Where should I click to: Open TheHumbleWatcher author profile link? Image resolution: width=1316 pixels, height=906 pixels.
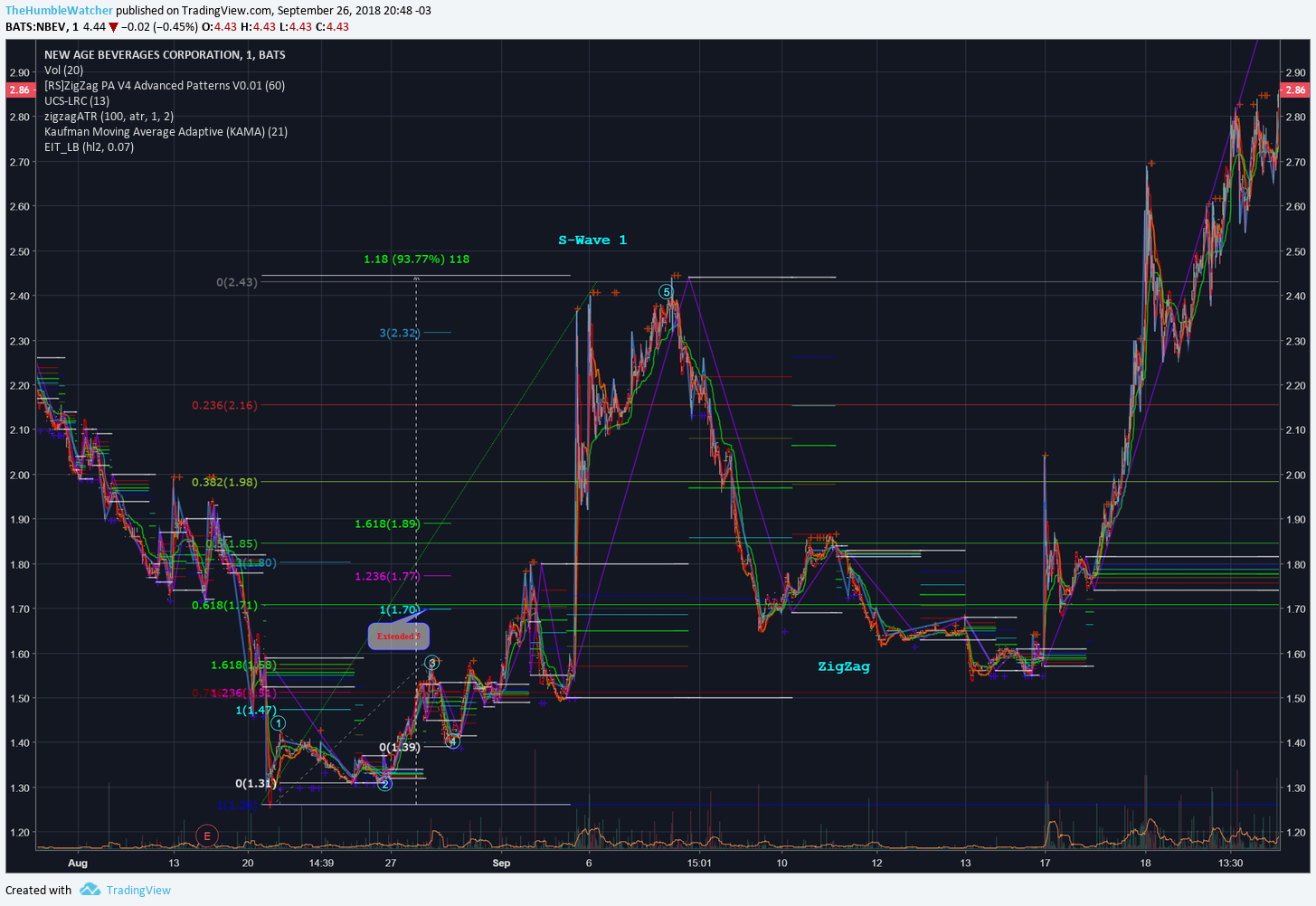60,11
